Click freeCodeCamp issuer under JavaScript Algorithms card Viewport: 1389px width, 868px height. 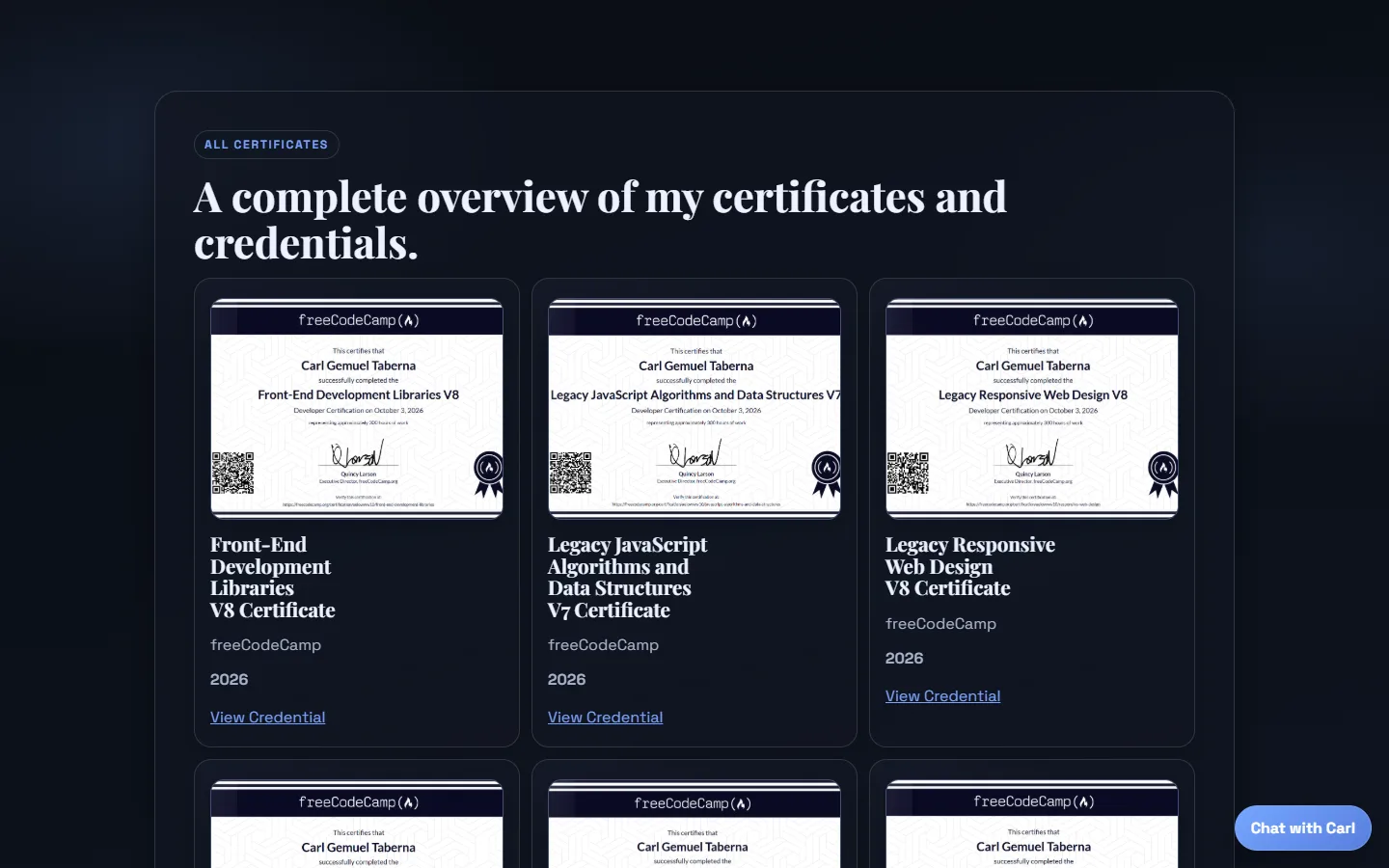point(603,645)
